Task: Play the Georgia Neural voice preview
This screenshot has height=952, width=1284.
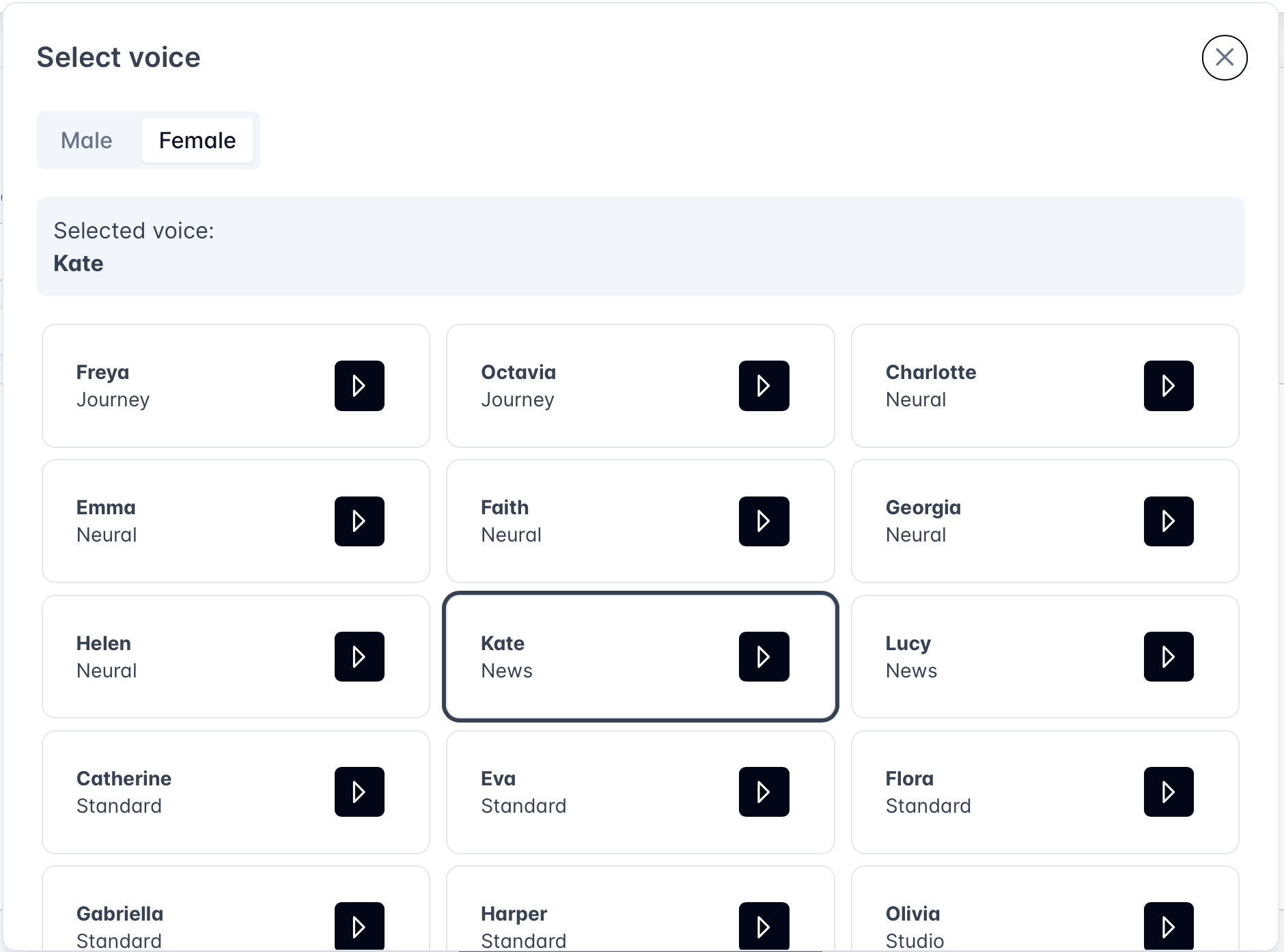Action: pos(1169,521)
